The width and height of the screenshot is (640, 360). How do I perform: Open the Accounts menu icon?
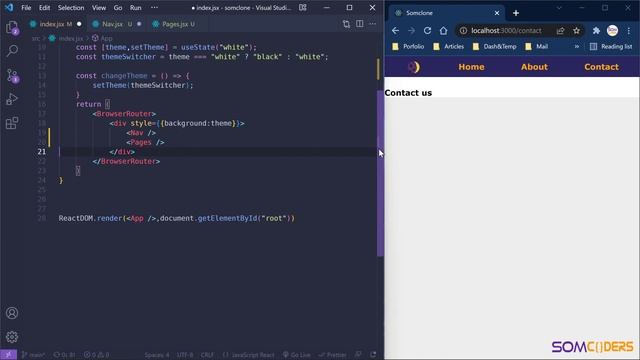coord(12,313)
